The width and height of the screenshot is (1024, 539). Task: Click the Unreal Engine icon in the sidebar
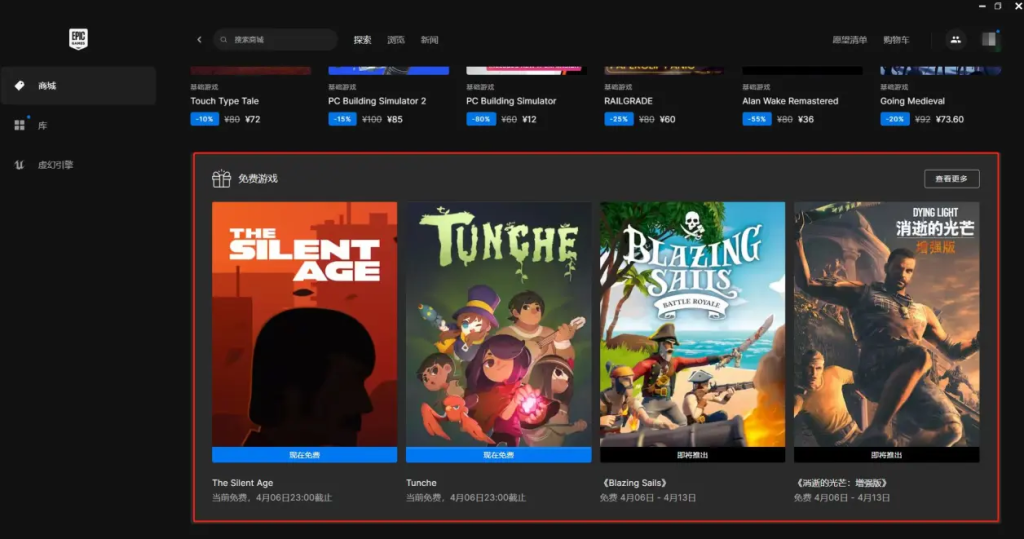[20, 165]
